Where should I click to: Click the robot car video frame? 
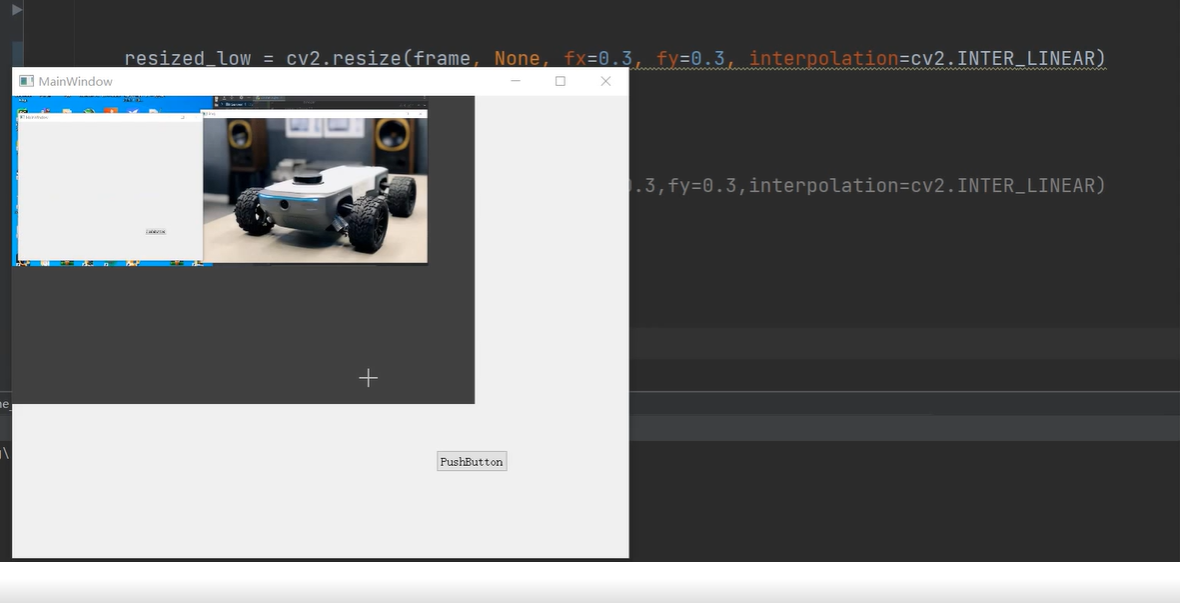pyautogui.click(x=315, y=190)
